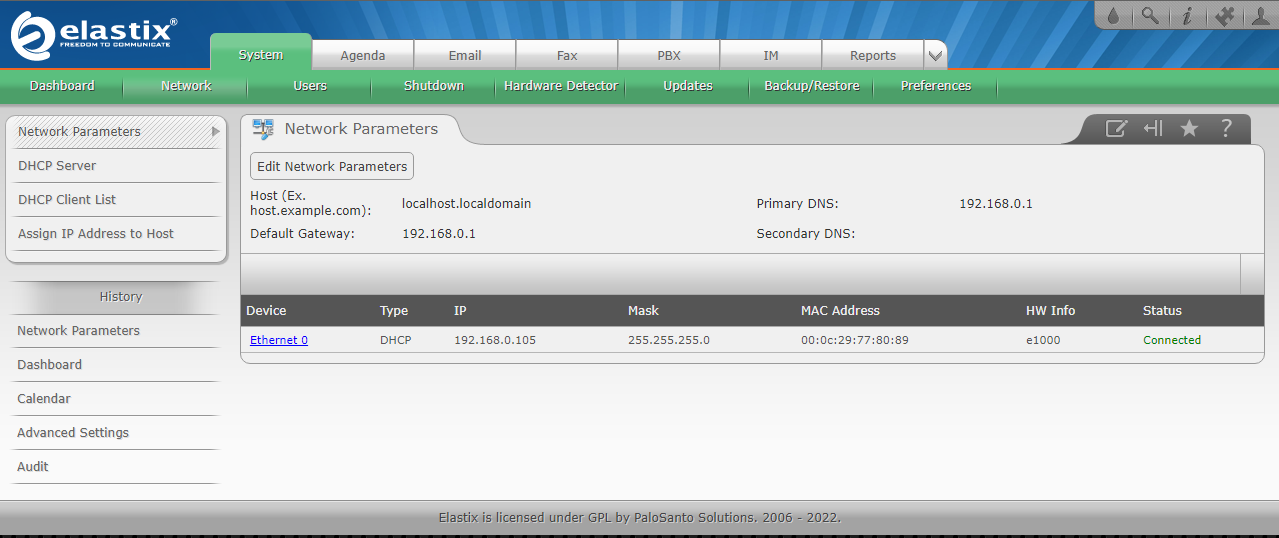The width and height of the screenshot is (1279, 538).
Task: Collapse the left side panel icon
Action: (1153, 128)
